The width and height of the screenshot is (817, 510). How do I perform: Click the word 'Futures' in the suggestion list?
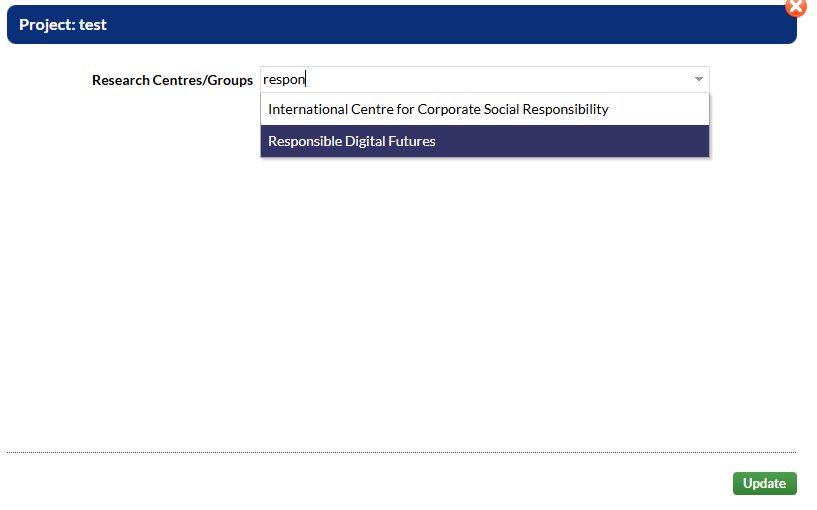point(411,141)
